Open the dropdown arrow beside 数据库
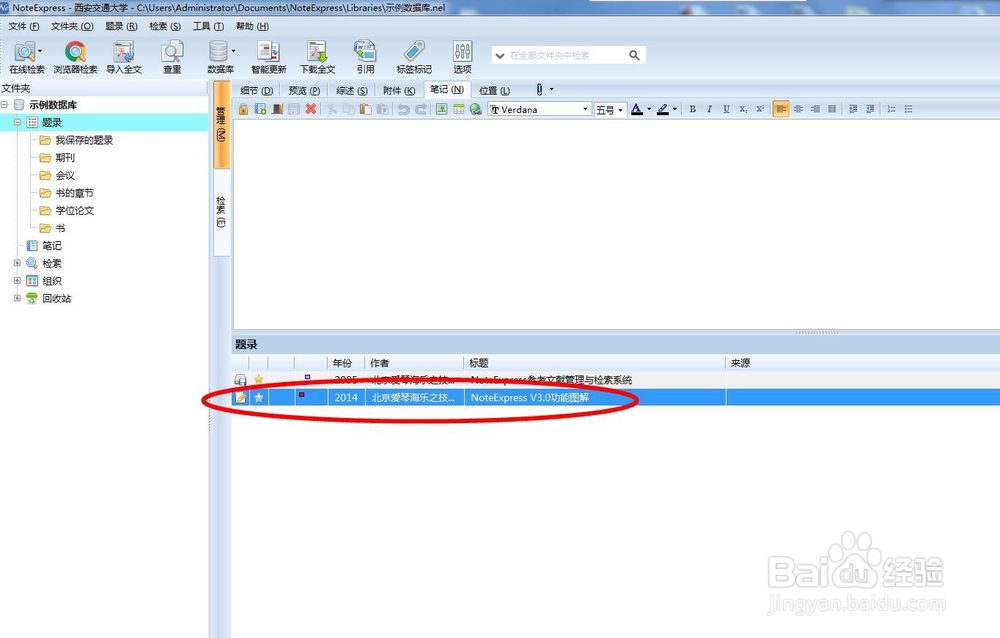This screenshot has height=638, width=1000. point(233,50)
